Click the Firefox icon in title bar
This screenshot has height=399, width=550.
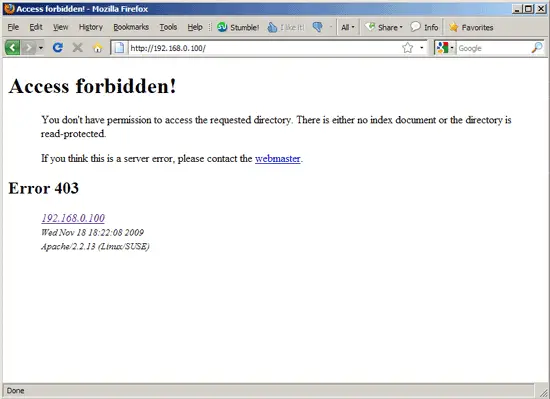point(9,8)
